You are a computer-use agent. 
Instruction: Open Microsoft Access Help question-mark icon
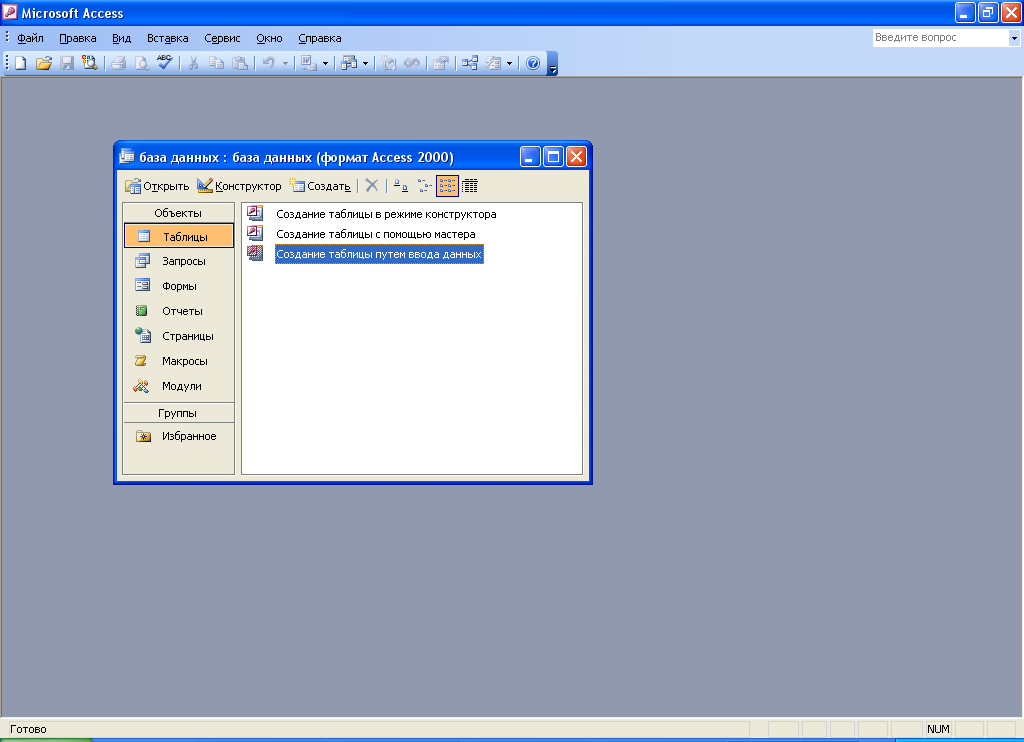point(533,63)
